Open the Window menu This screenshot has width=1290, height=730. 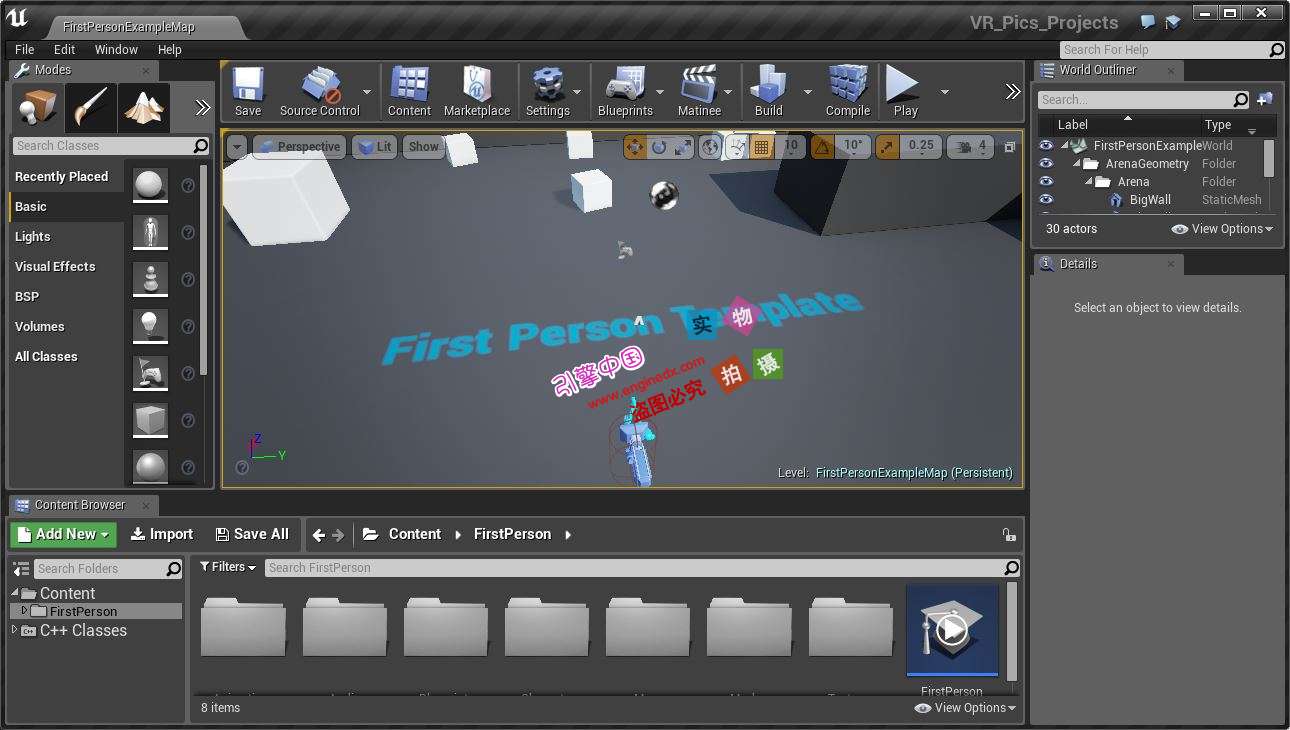tap(116, 49)
